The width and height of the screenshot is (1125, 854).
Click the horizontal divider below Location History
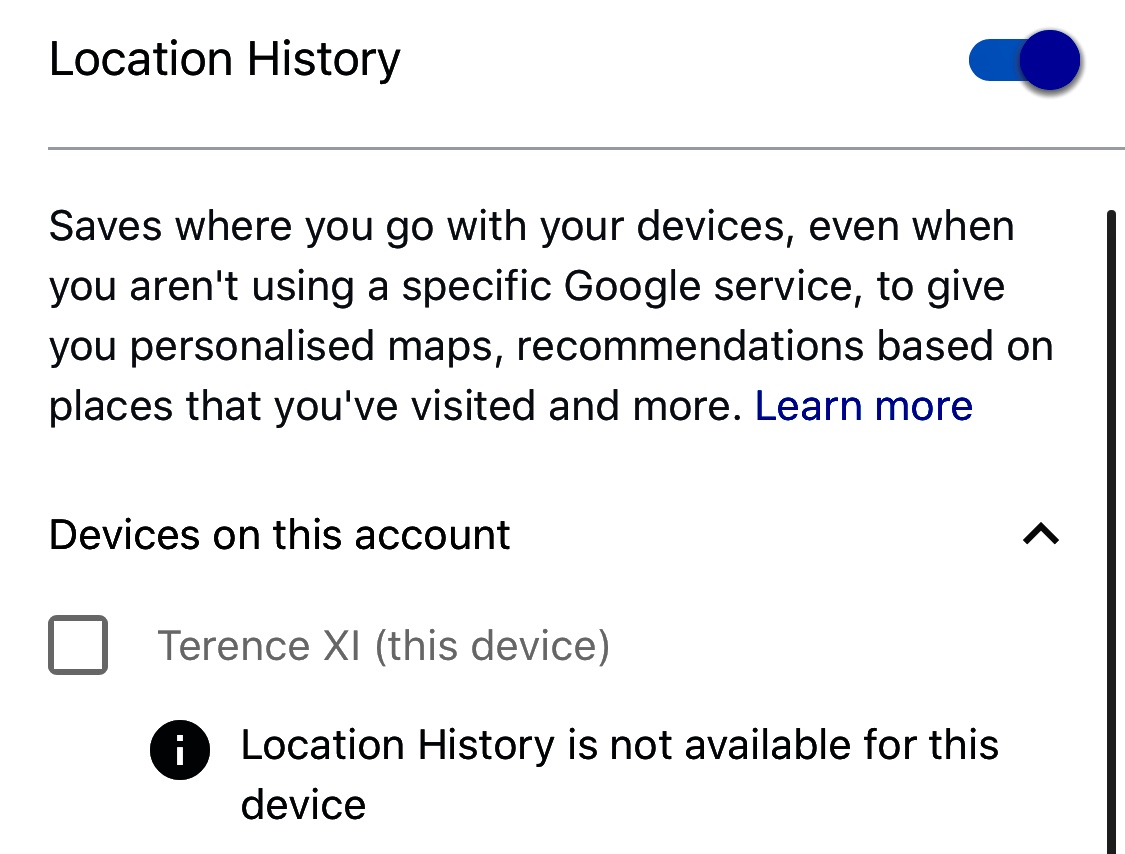(586, 149)
